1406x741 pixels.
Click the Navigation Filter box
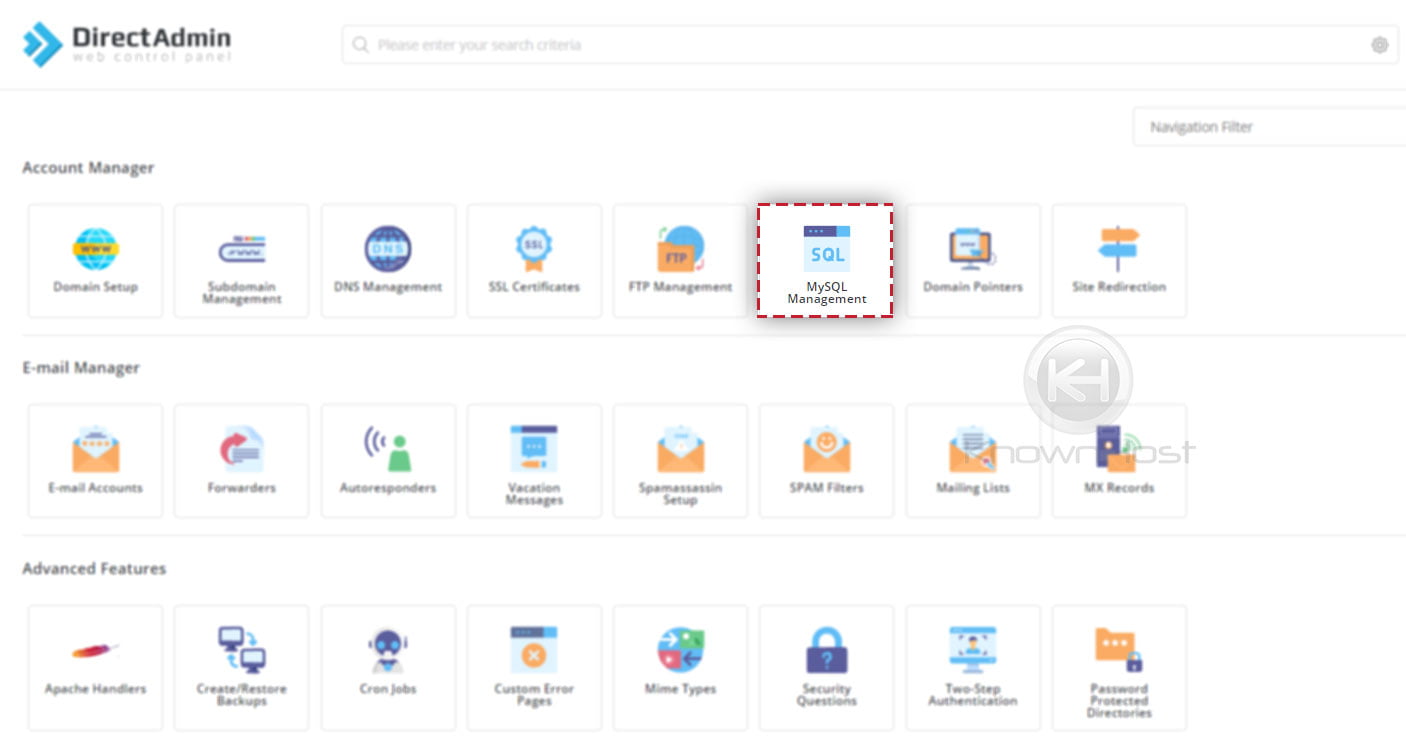click(x=1270, y=127)
